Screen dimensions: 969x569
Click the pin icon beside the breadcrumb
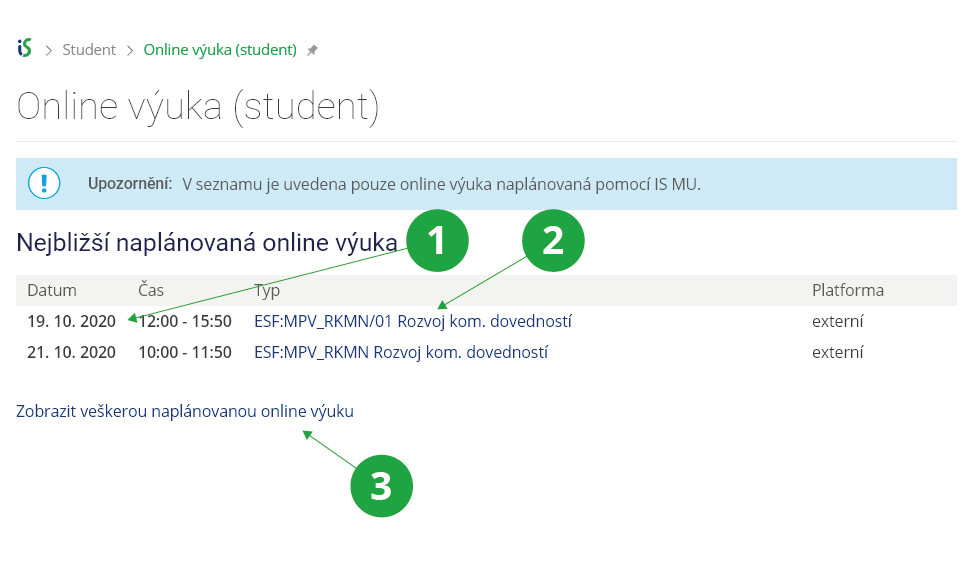312,50
